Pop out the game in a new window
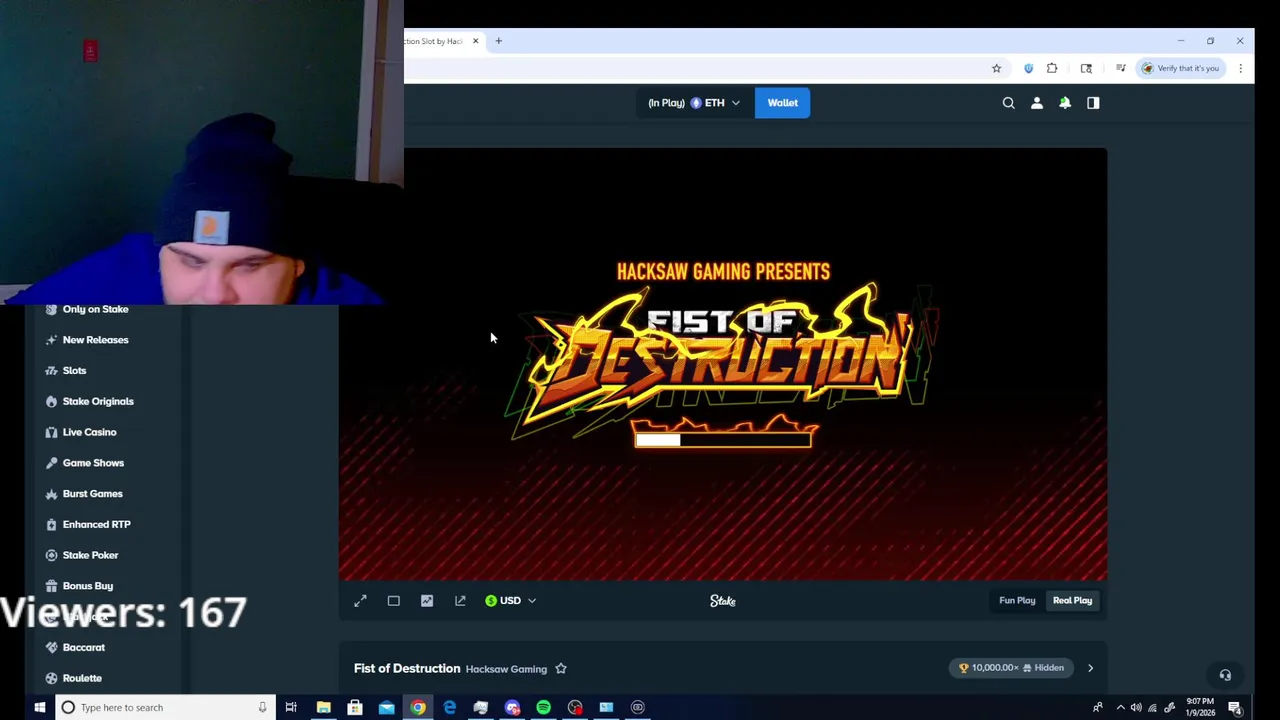Image resolution: width=1280 pixels, height=720 pixels. 460,601
